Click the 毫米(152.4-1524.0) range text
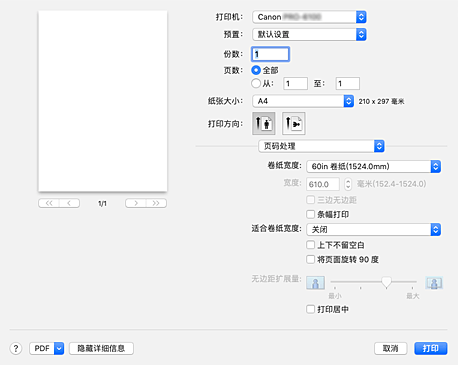458x365 pixels. (391, 184)
